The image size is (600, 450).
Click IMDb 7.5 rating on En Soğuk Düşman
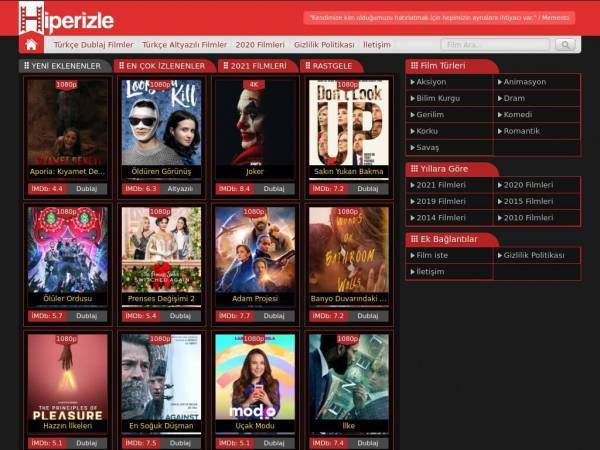pos(140,443)
